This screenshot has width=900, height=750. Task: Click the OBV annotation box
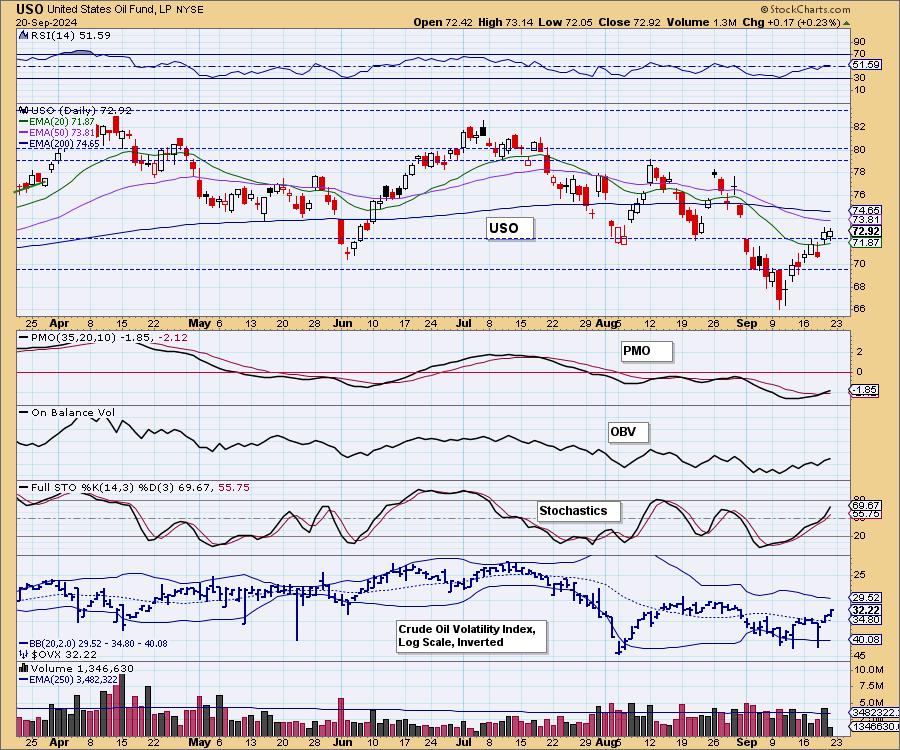(629, 432)
